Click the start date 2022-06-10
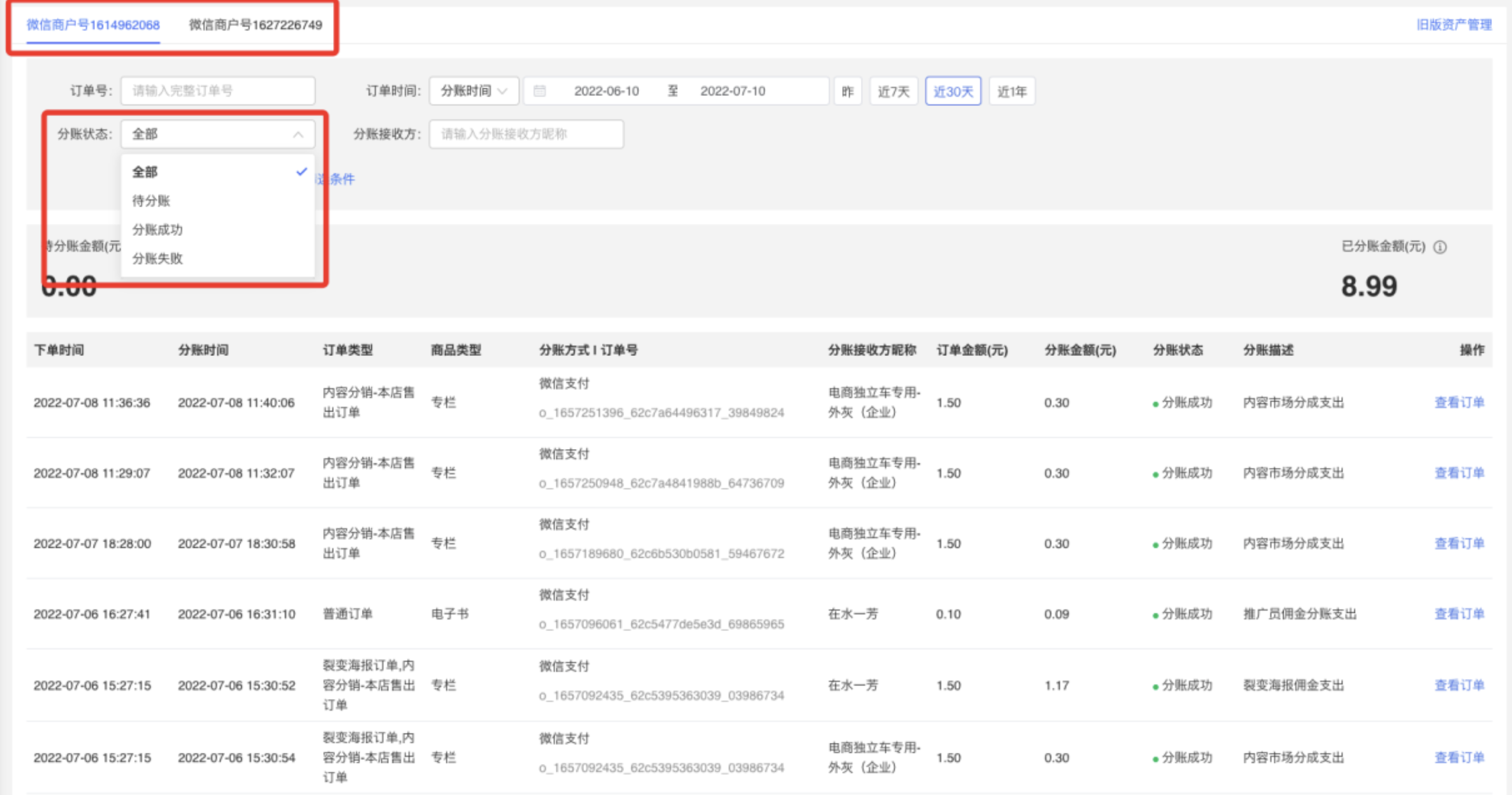The image size is (1512, 795). pyautogui.click(x=606, y=91)
